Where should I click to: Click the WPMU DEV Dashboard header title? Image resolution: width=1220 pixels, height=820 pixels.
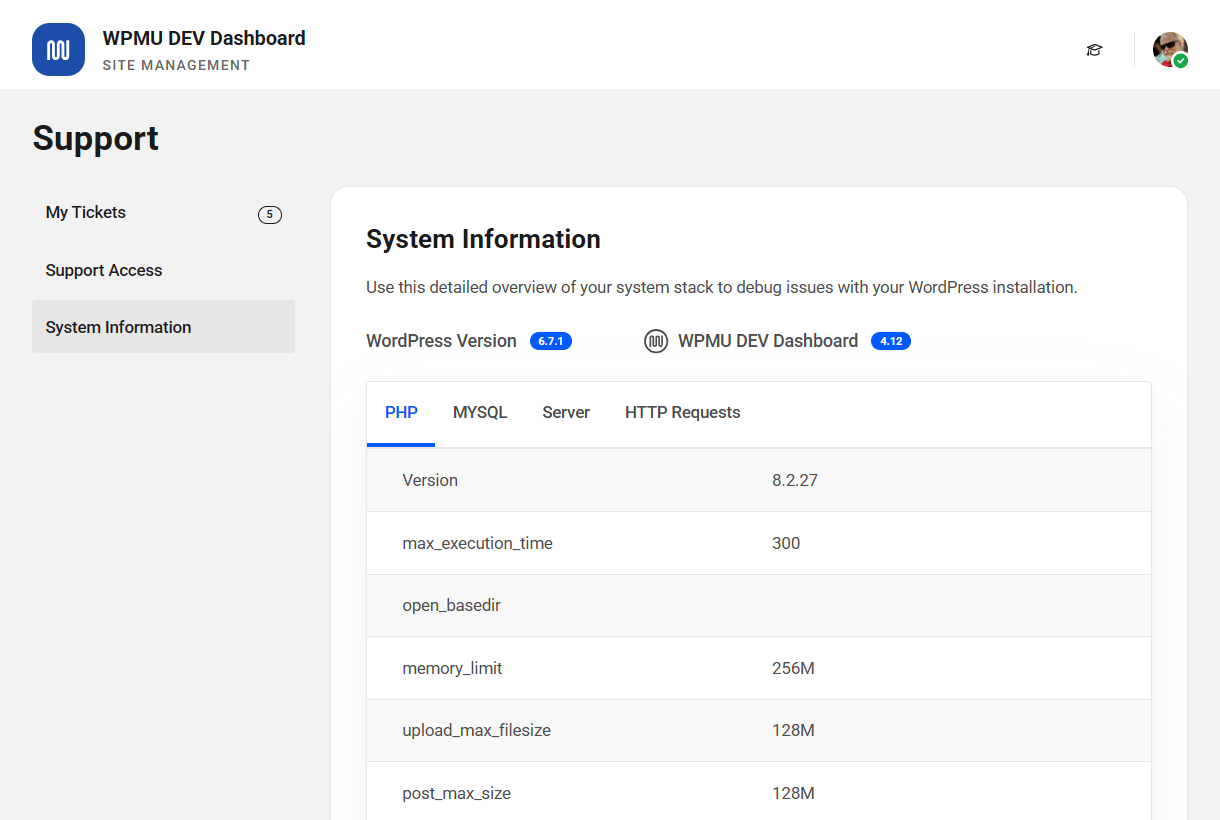(x=204, y=38)
